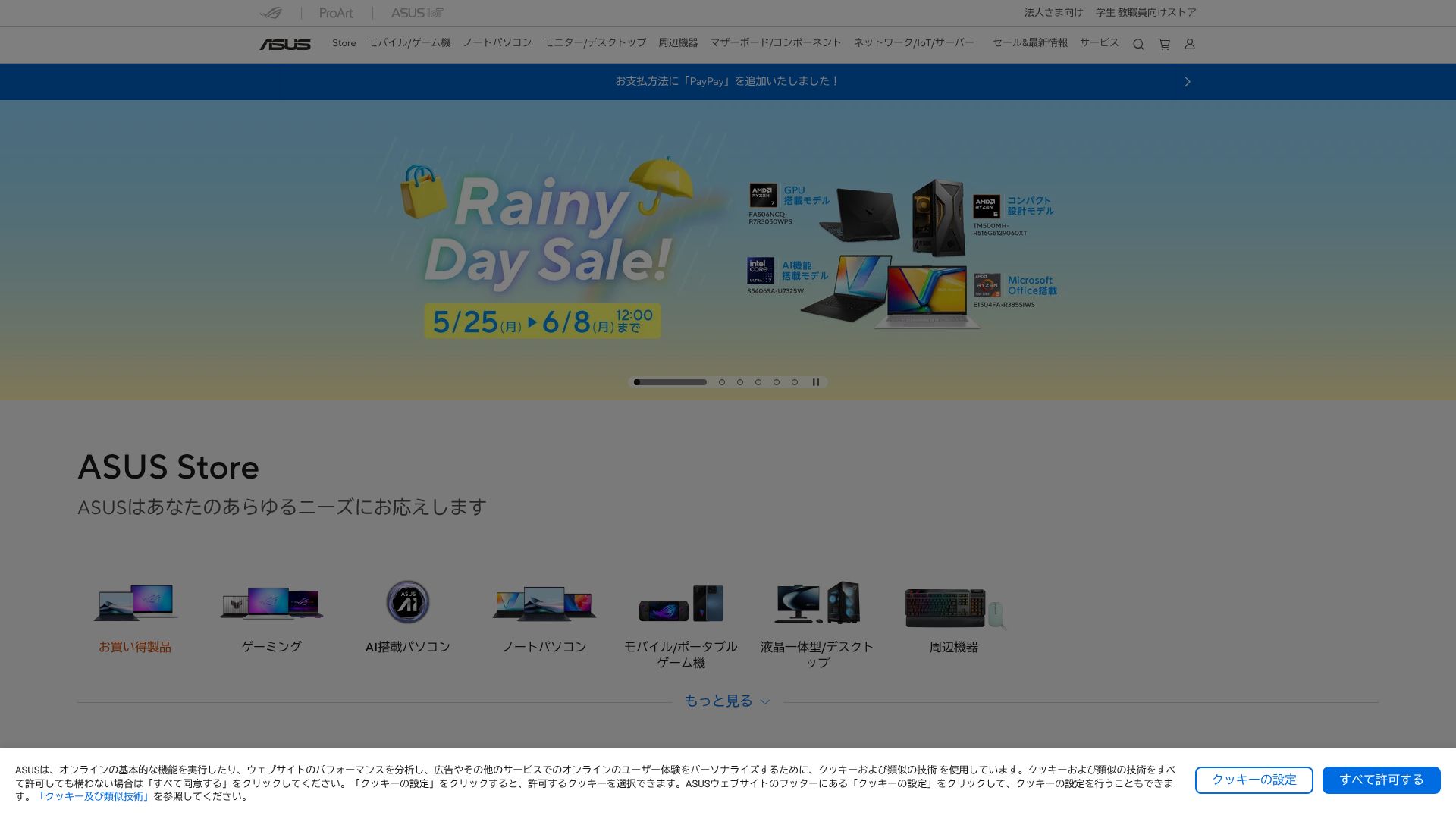This screenshot has height=819, width=1456.
Task: Go to 学生 教職員向けストア link
Action: (x=1146, y=13)
